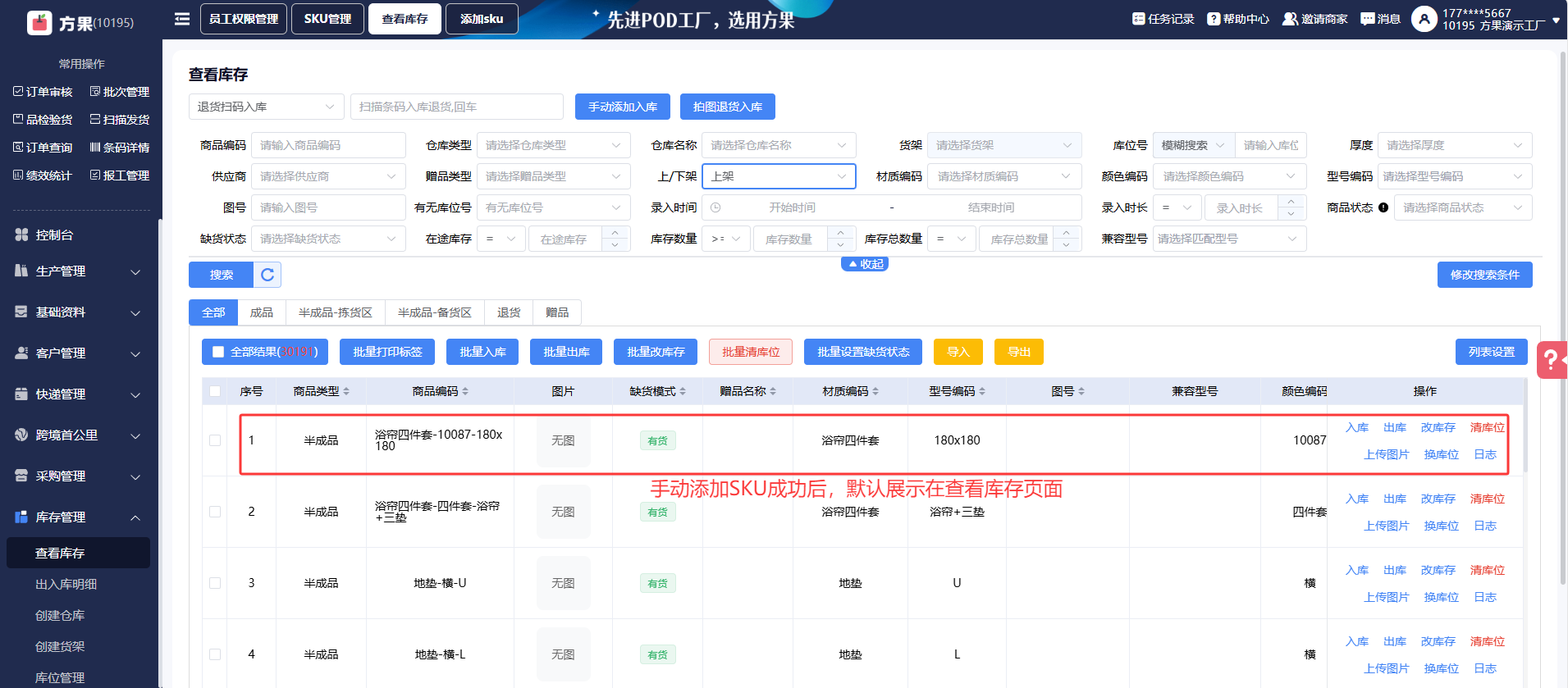
Task: Click the 快递管理 sidebar icon
Action: pos(21,394)
